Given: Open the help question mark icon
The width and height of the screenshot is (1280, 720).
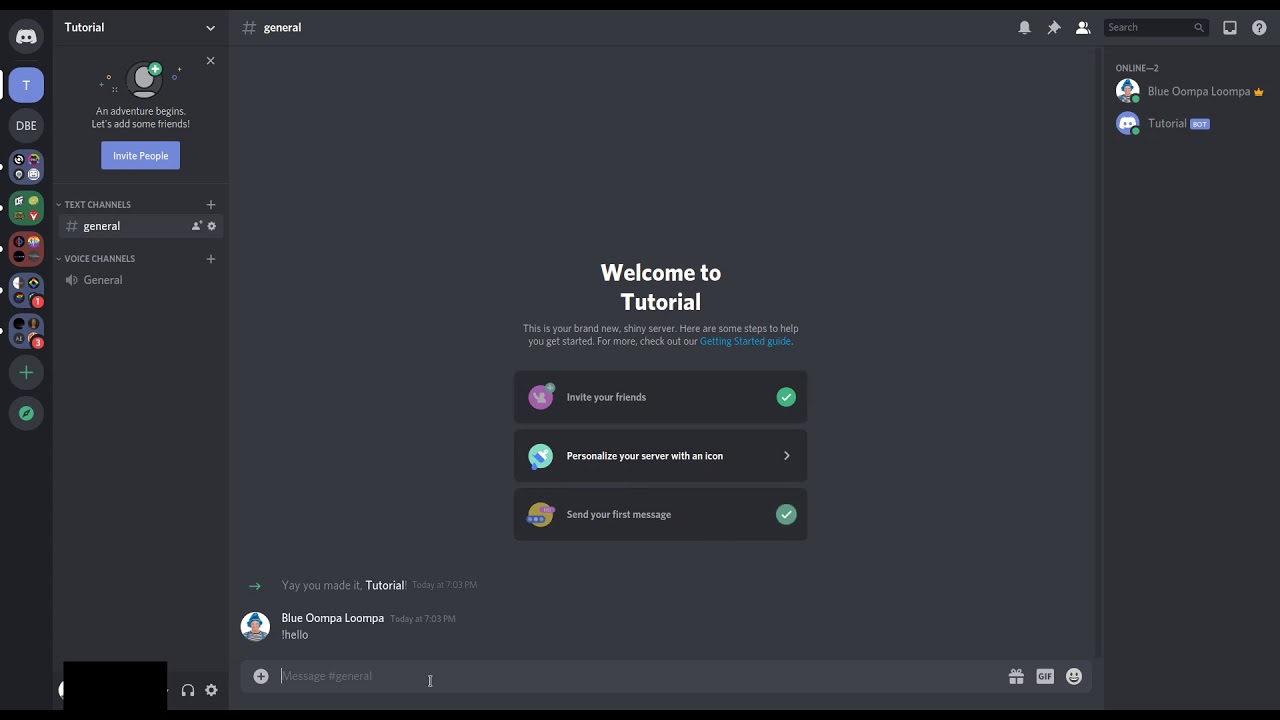Looking at the screenshot, I should 1259,28.
